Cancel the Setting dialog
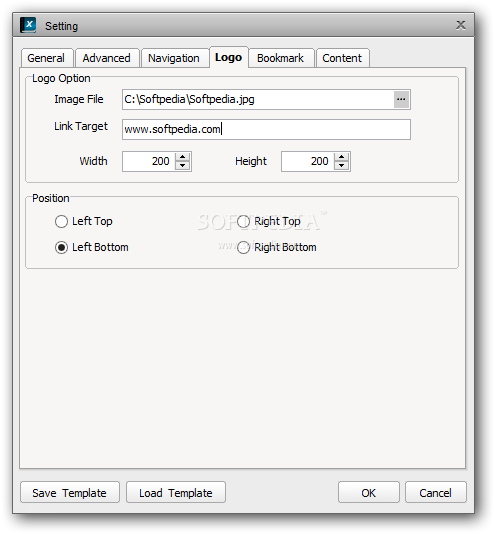The width and height of the screenshot is (495, 534). tap(435, 492)
